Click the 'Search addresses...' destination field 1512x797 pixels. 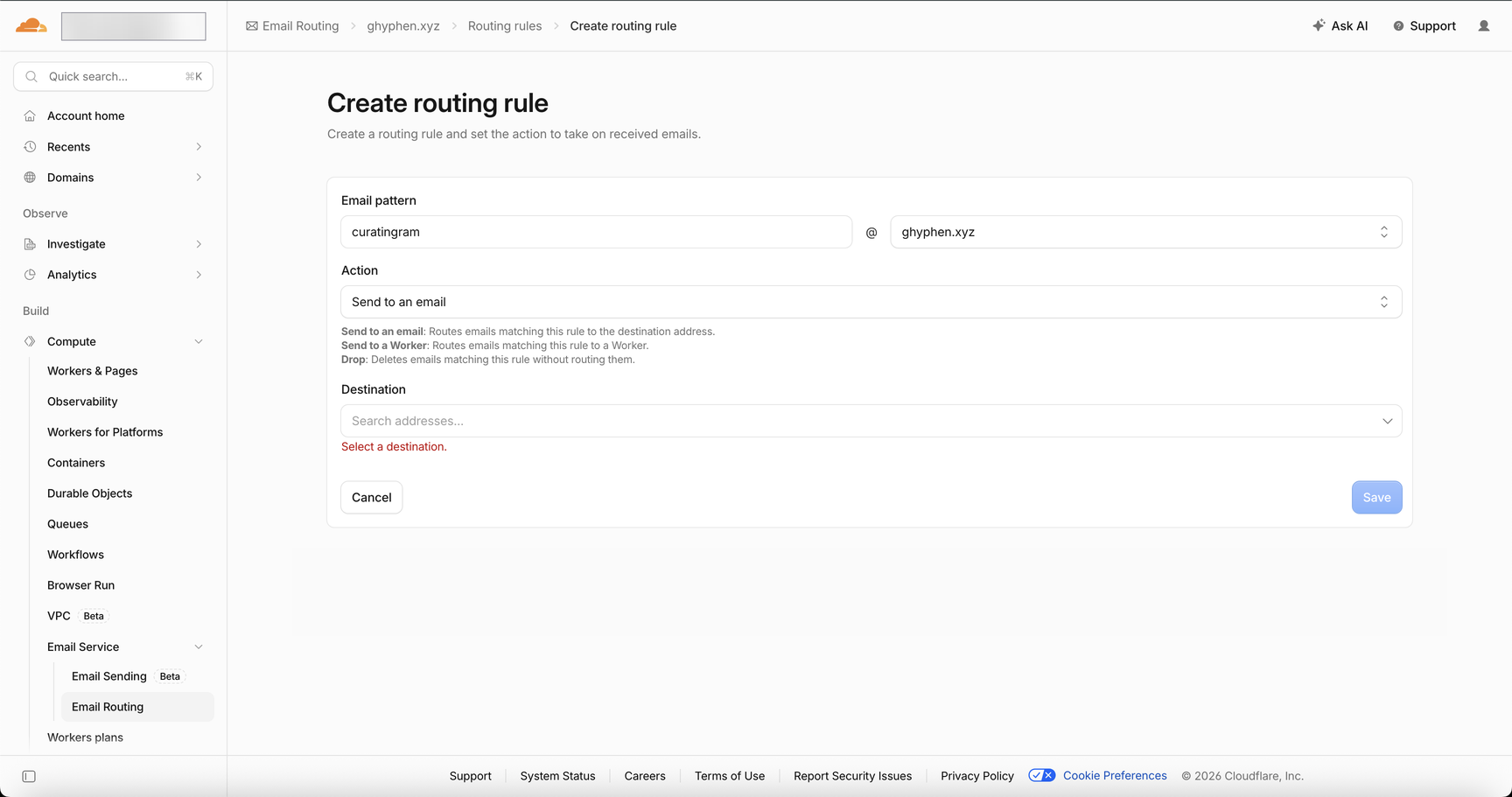tap(871, 421)
